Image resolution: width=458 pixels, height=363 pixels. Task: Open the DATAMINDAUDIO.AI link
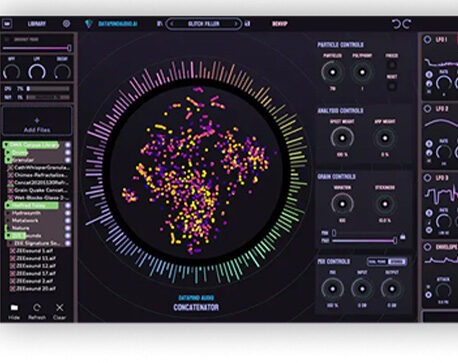click(118, 24)
